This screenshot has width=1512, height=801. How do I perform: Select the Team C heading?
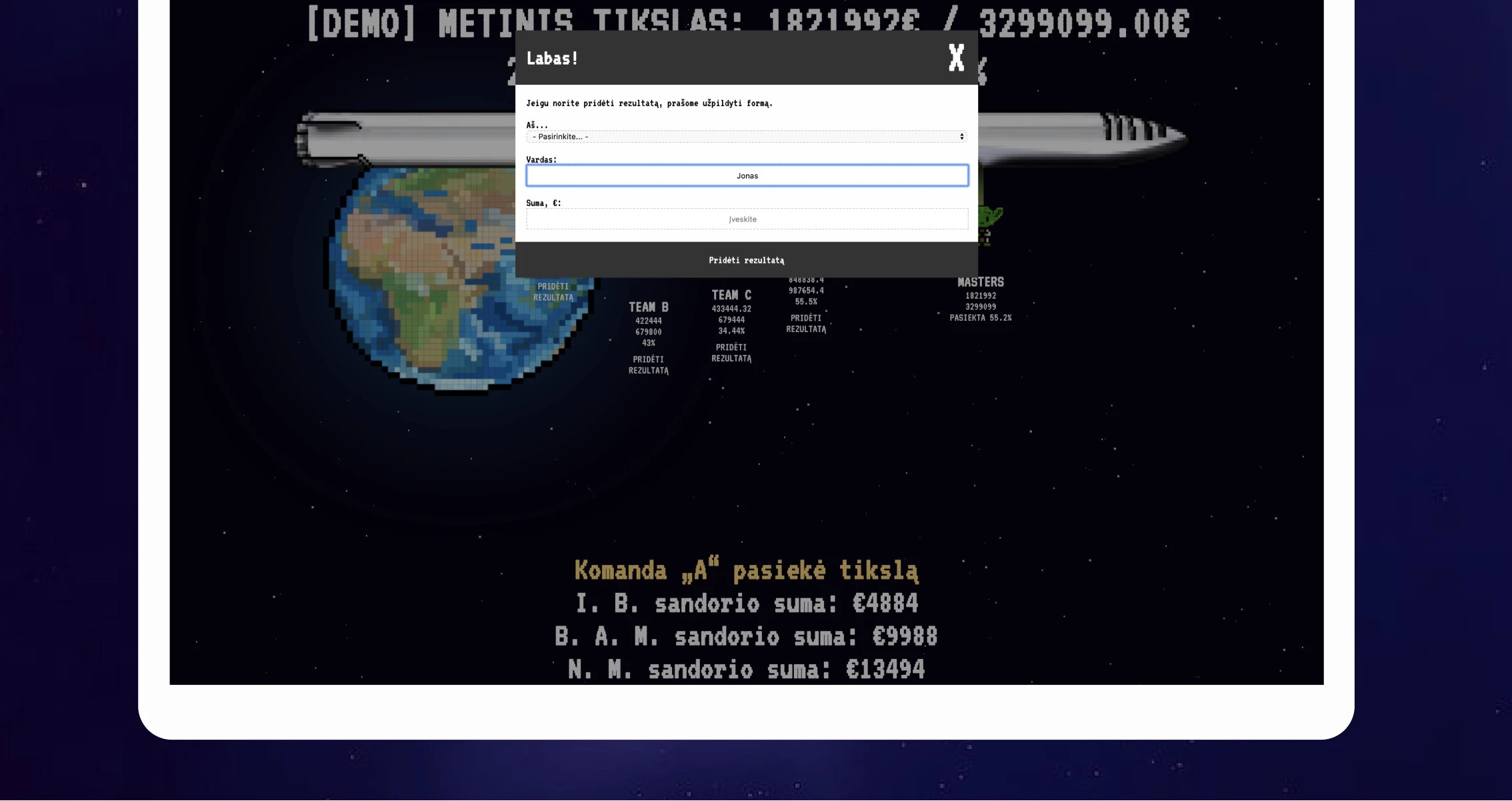tap(731, 295)
